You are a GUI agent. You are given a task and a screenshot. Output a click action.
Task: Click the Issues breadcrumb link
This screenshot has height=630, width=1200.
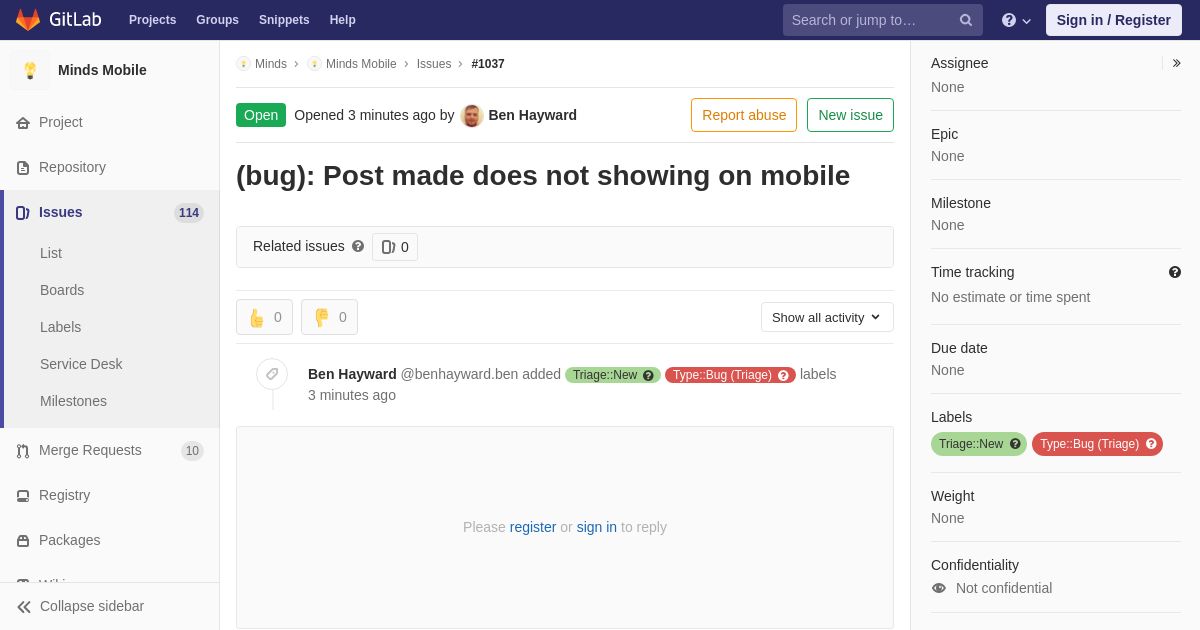tap(434, 64)
